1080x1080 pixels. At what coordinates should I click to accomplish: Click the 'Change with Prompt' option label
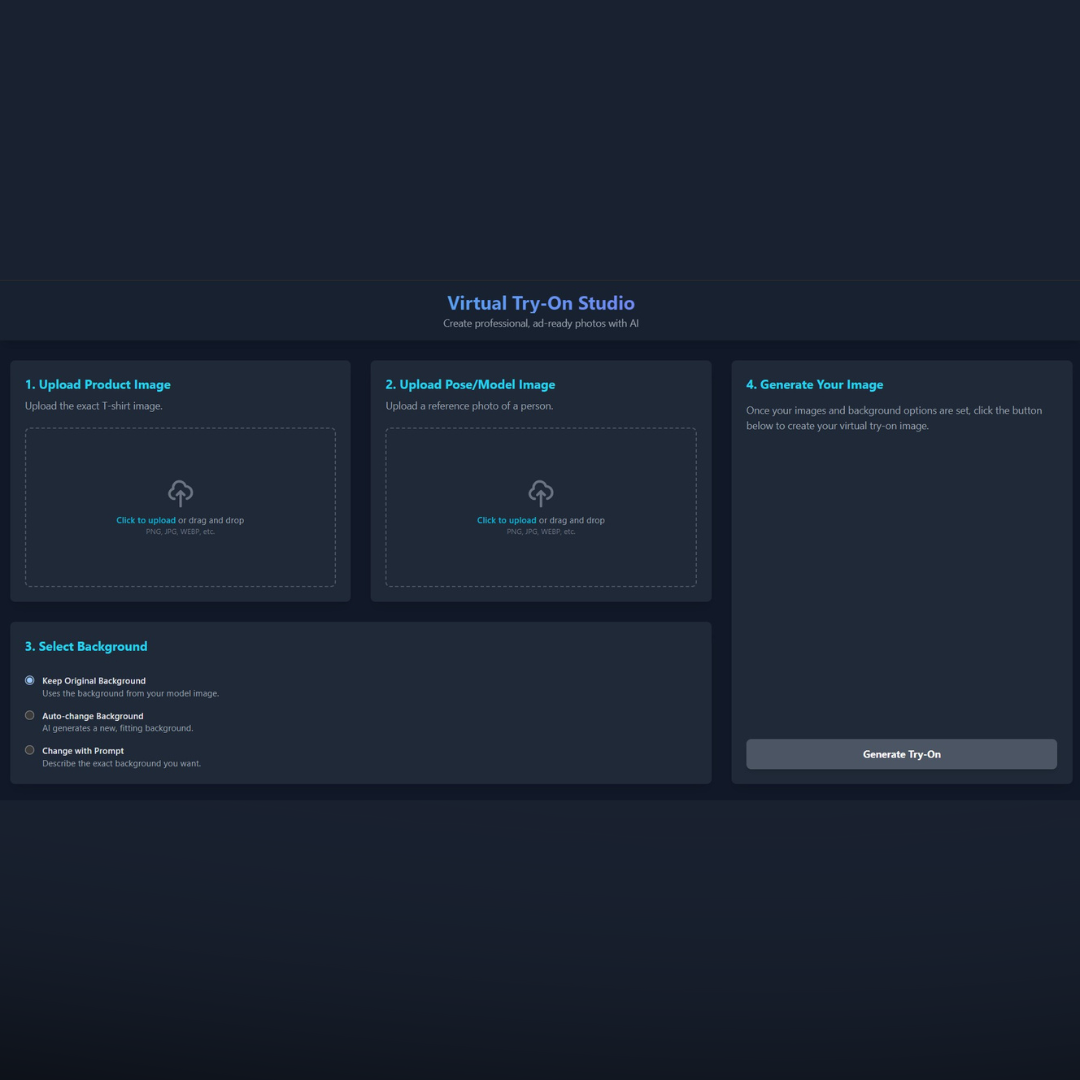(x=83, y=751)
